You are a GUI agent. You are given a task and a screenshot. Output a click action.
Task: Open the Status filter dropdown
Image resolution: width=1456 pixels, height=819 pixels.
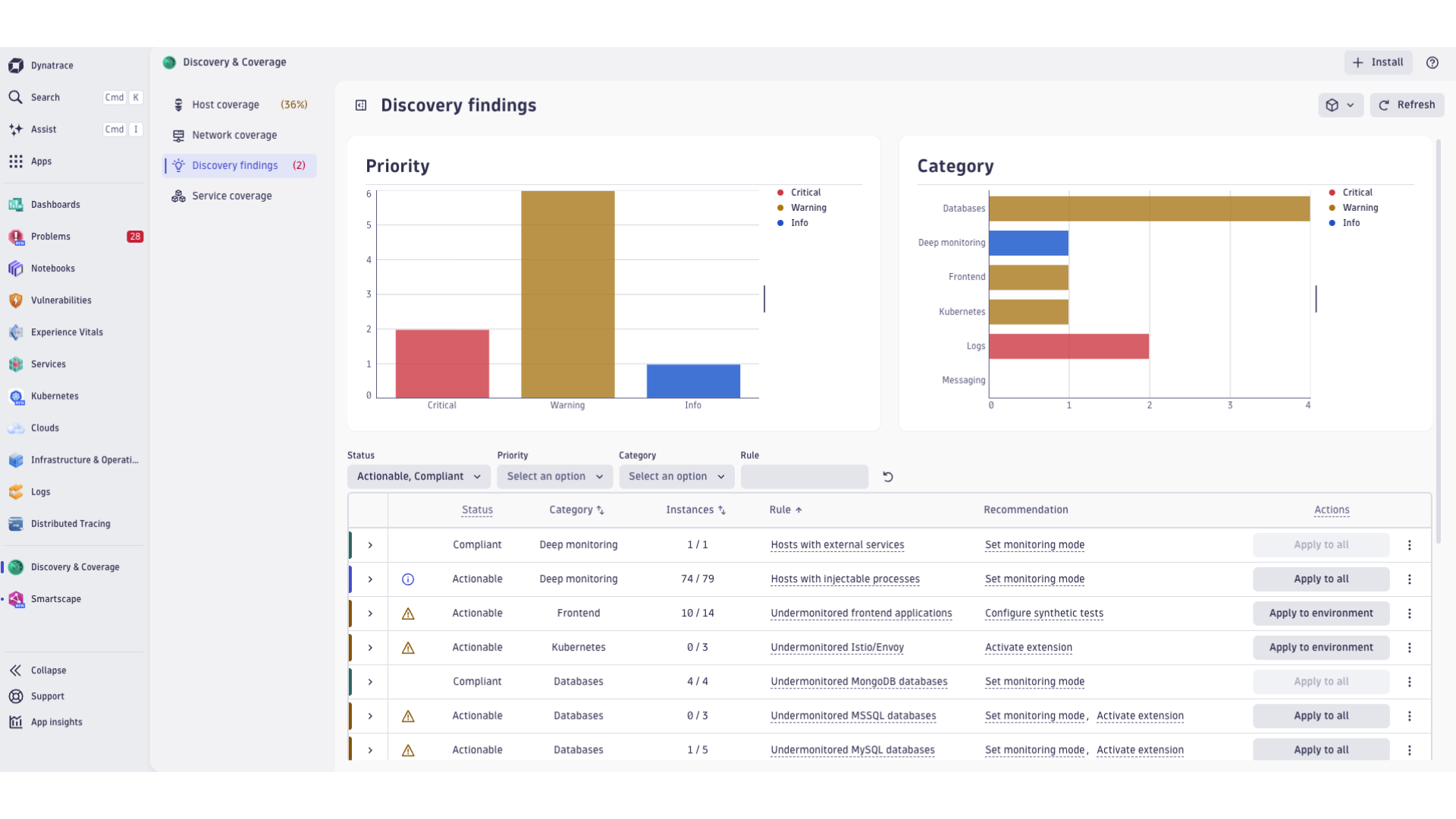tap(419, 477)
